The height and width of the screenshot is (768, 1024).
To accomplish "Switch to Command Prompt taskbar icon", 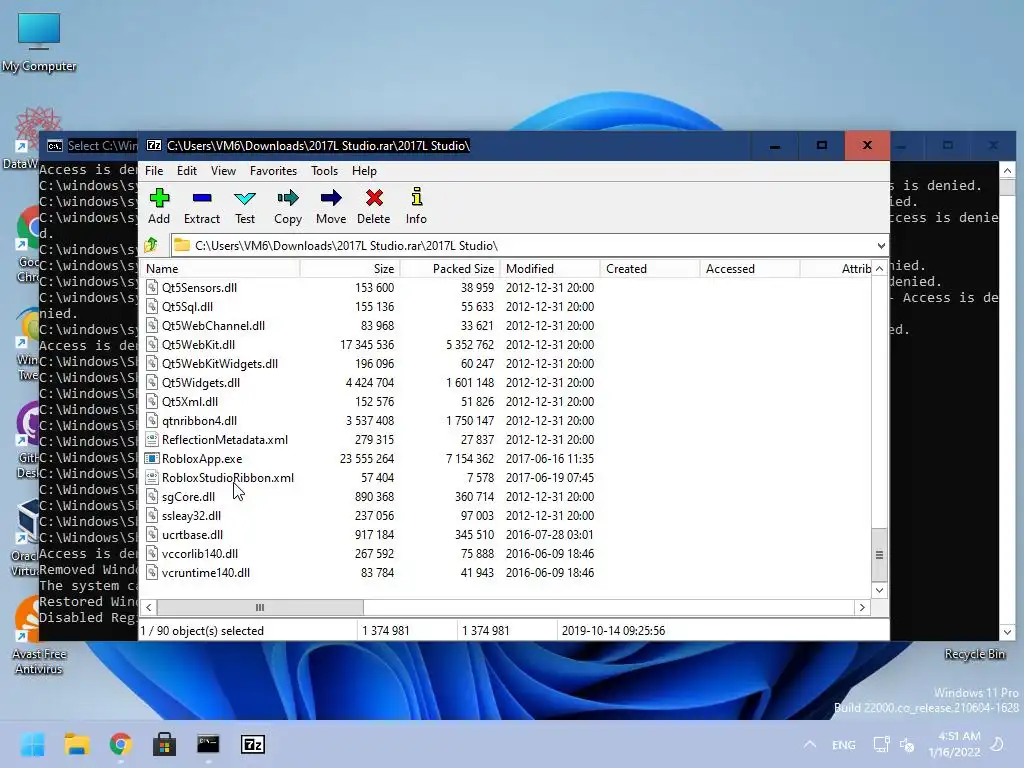I will (208, 744).
